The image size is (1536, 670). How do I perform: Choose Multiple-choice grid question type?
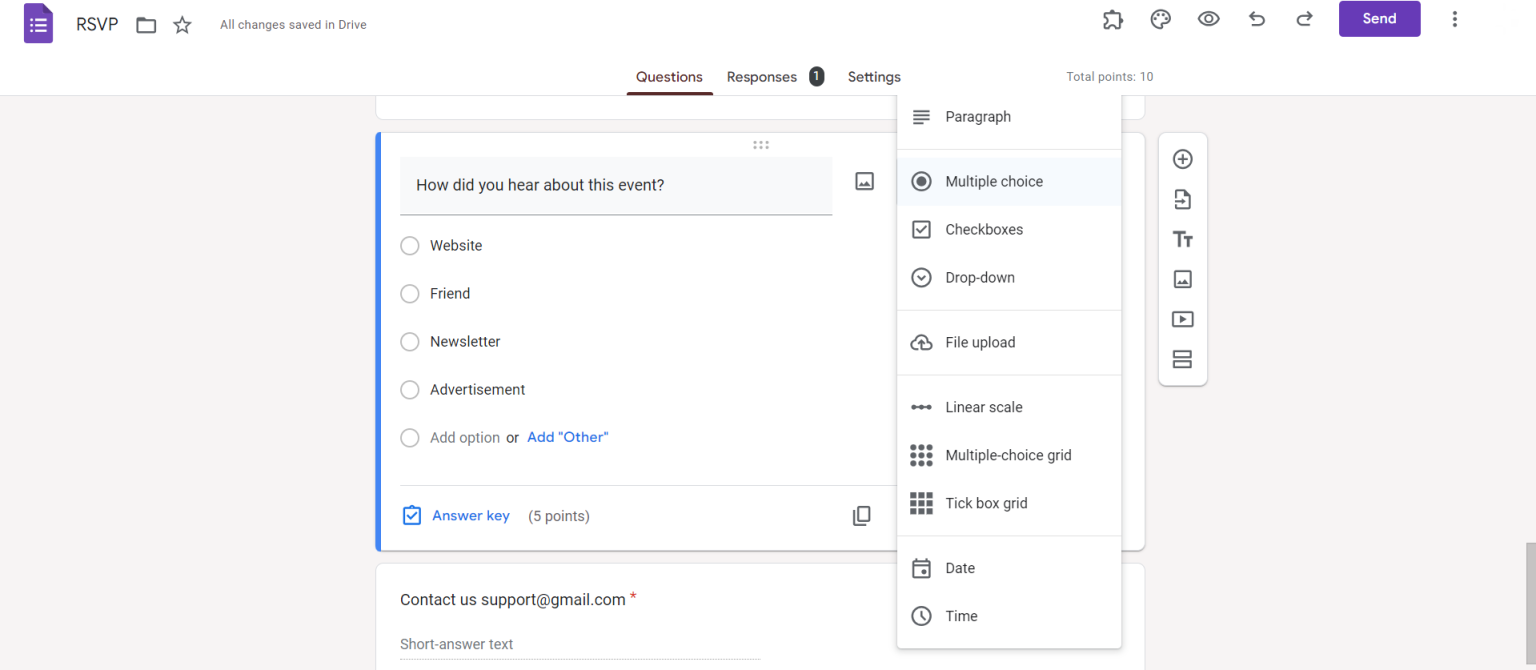click(x=1009, y=455)
